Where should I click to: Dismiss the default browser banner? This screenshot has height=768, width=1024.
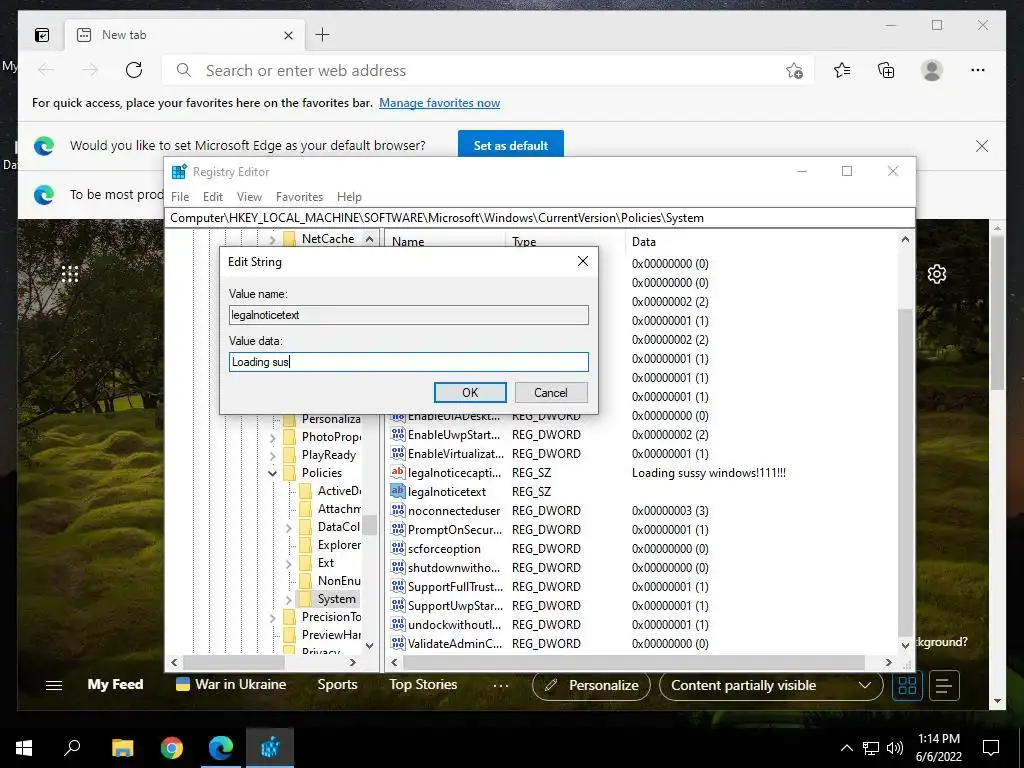pos(982,146)
